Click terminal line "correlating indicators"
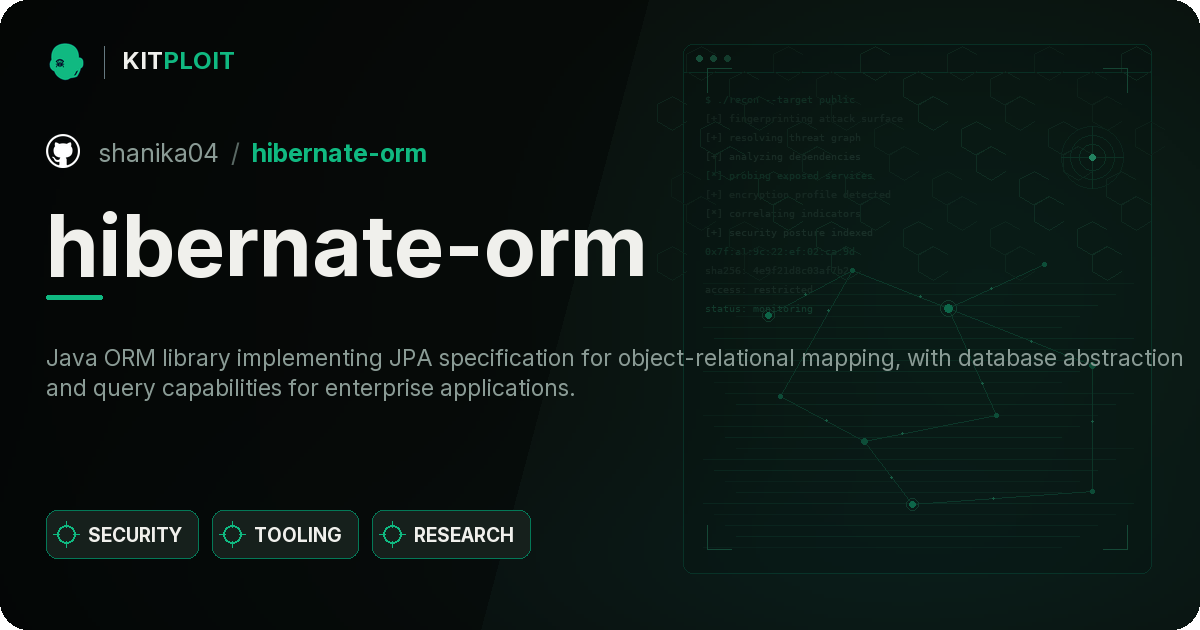 tap(783, 214)
